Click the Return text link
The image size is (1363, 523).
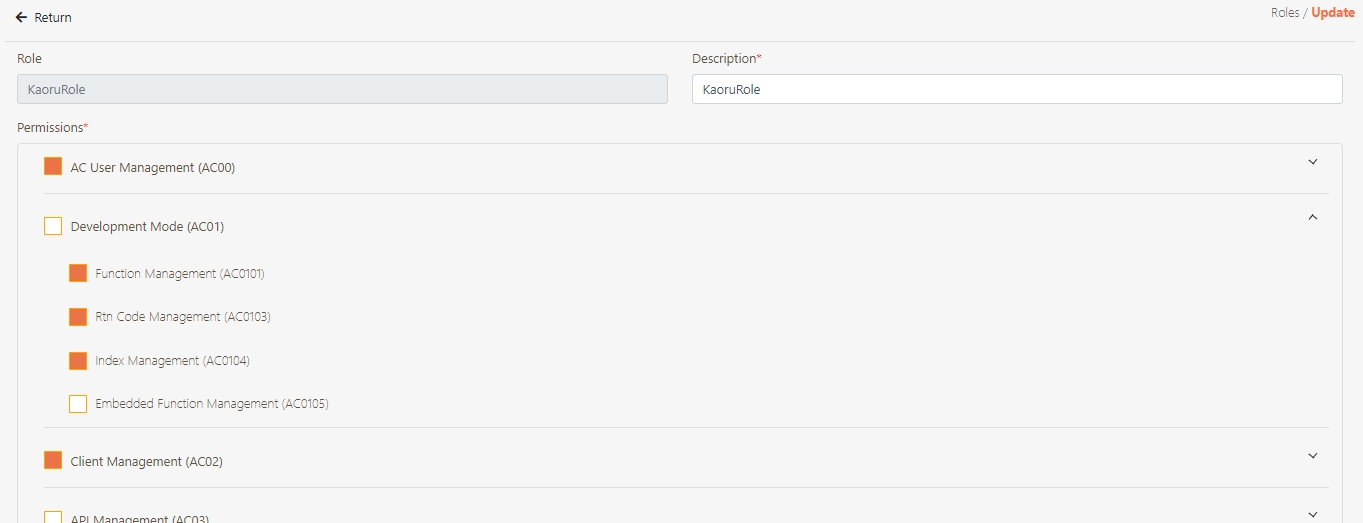tap(53, 18)
